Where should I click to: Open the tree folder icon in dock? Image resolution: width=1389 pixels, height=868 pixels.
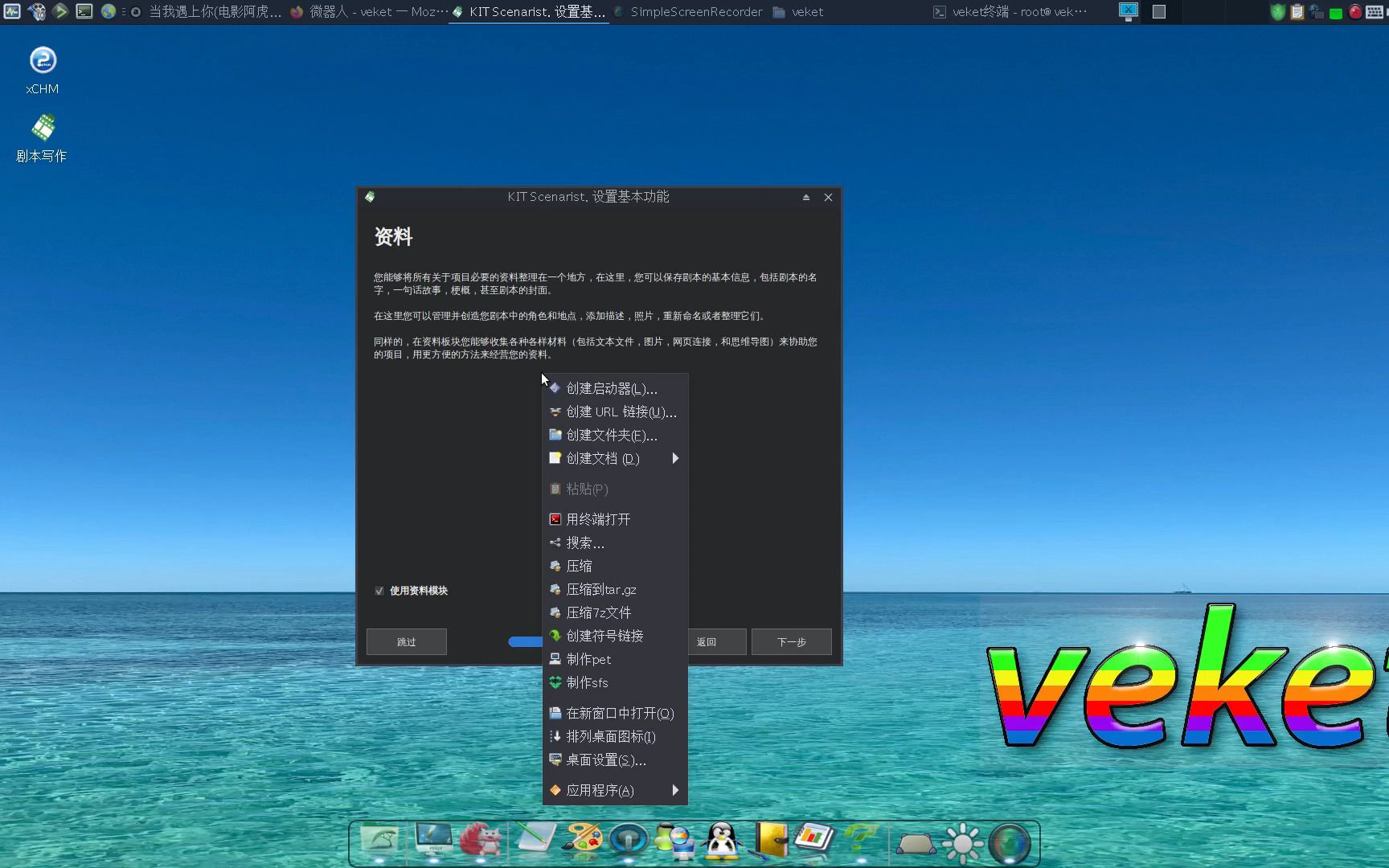point(379,840)
